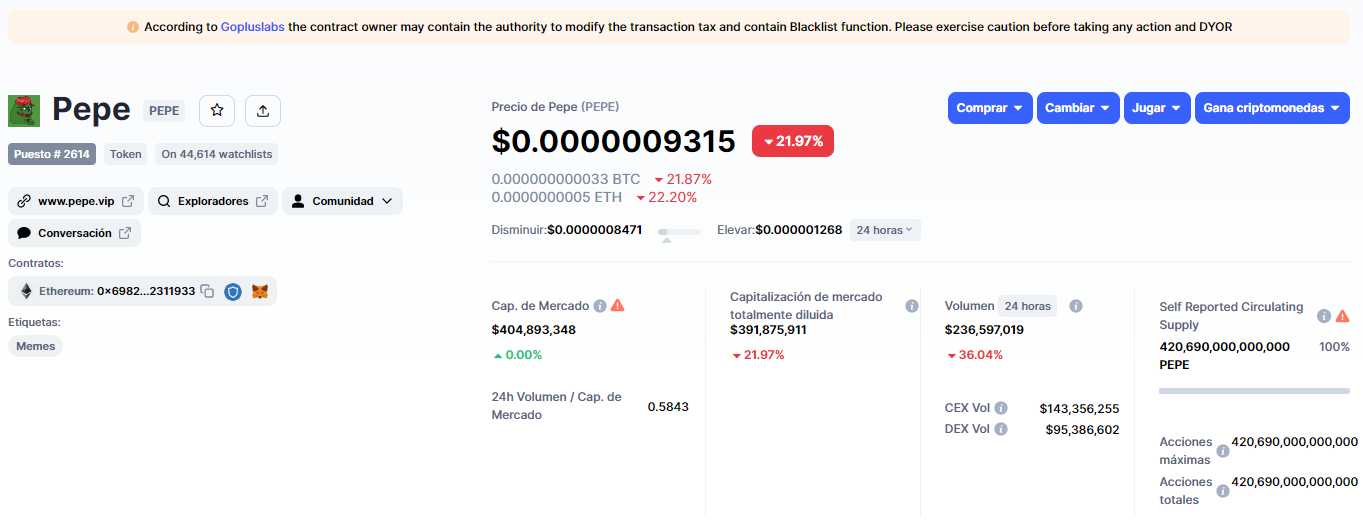The image size is (1363, 529).
Task: Click info icon next to CEX Vol
Action: click(x=1001, y=408)
